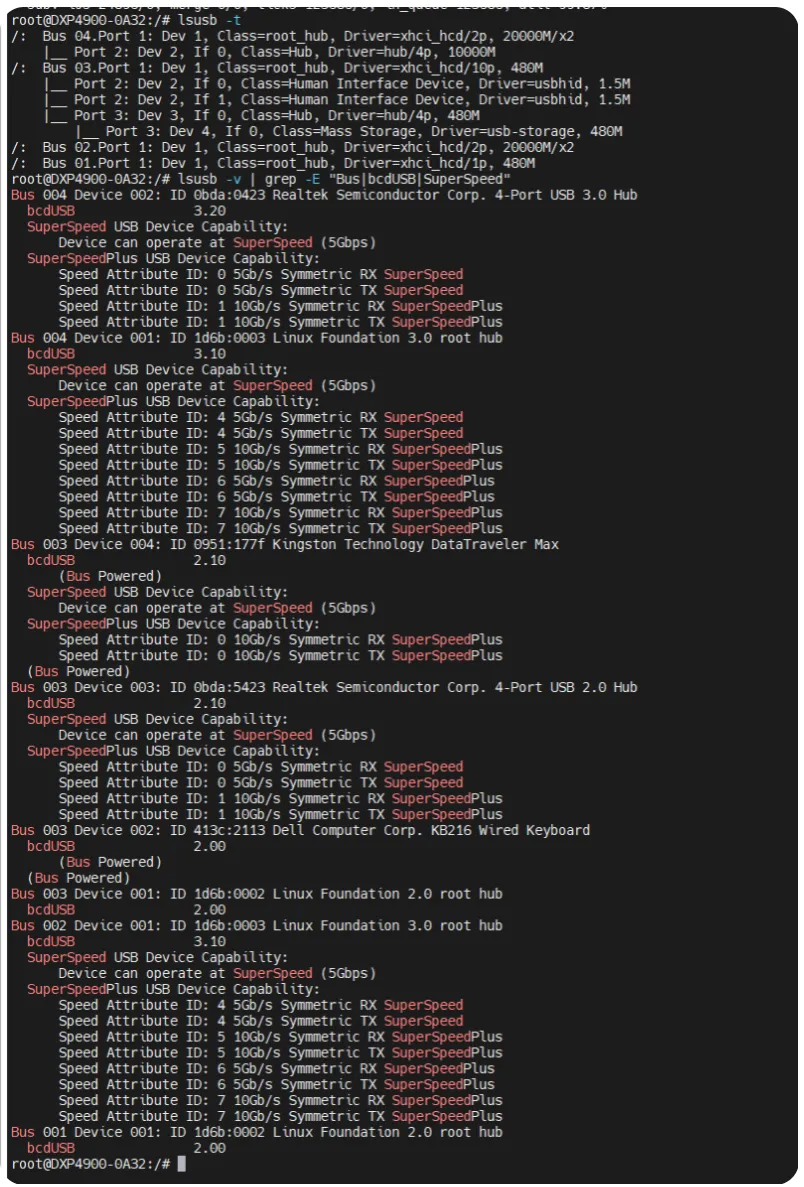Click the Class=Mass Storage usb-storage tree line
Image resolution: width=804 pixels, height=1187 pixels.
point(348,132)
